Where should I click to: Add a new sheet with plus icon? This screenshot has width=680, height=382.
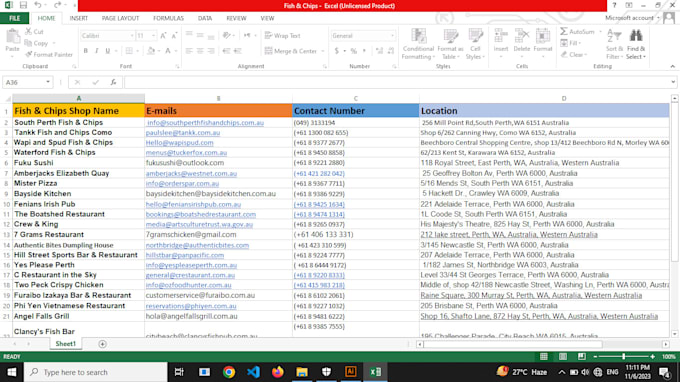102,344
